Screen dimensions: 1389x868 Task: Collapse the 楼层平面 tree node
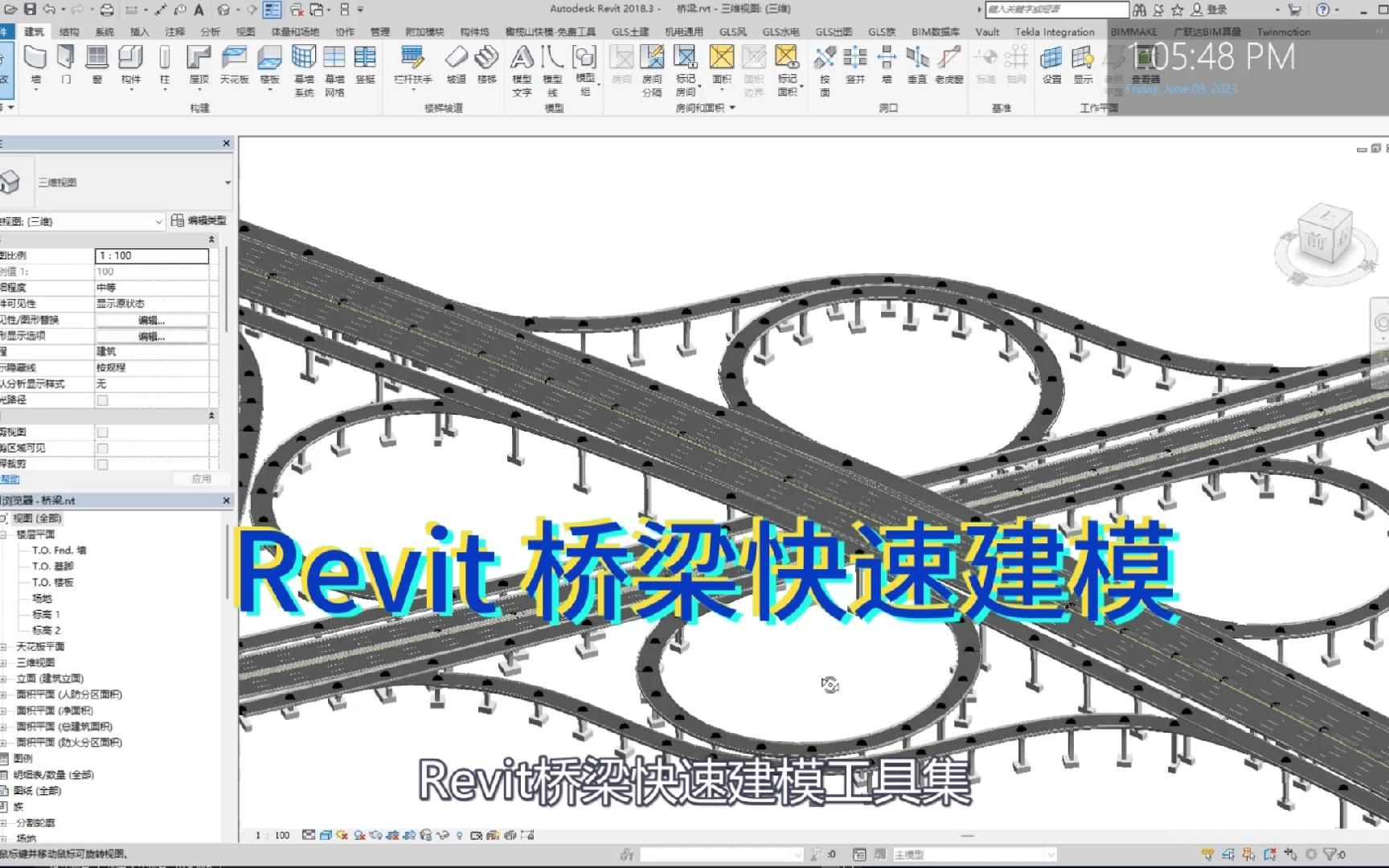3,534
